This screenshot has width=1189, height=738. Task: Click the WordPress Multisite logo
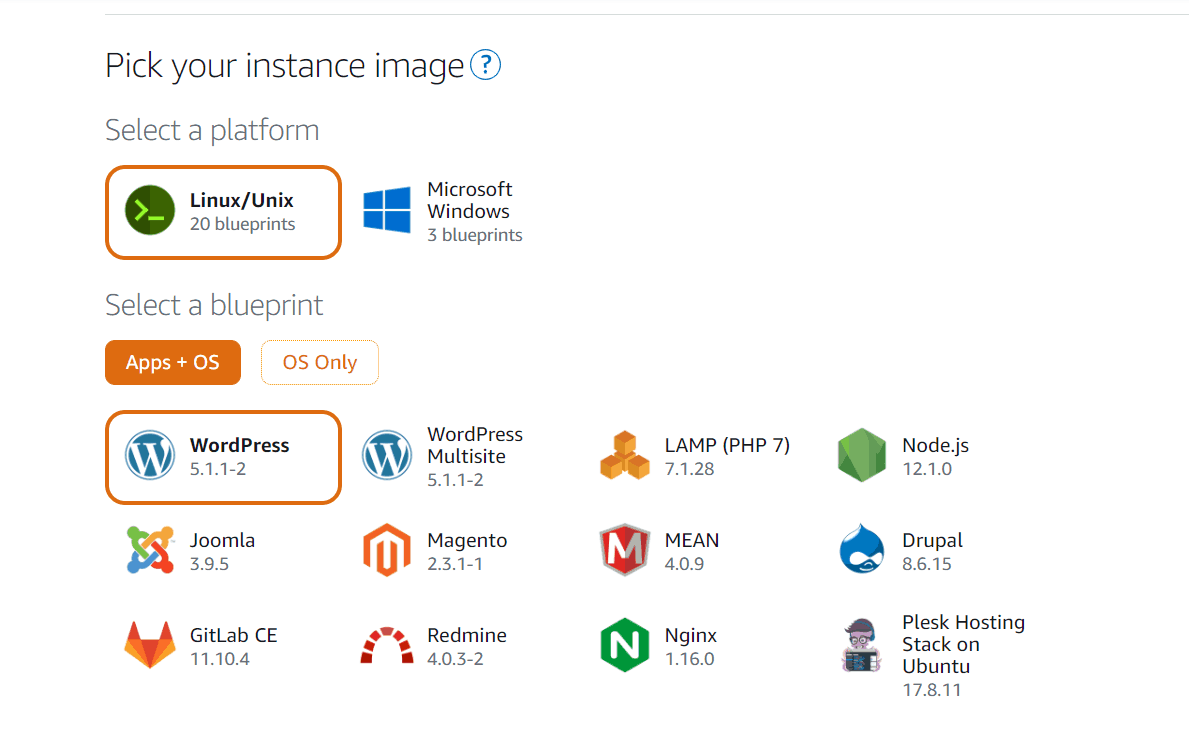(x=387, y=455)
